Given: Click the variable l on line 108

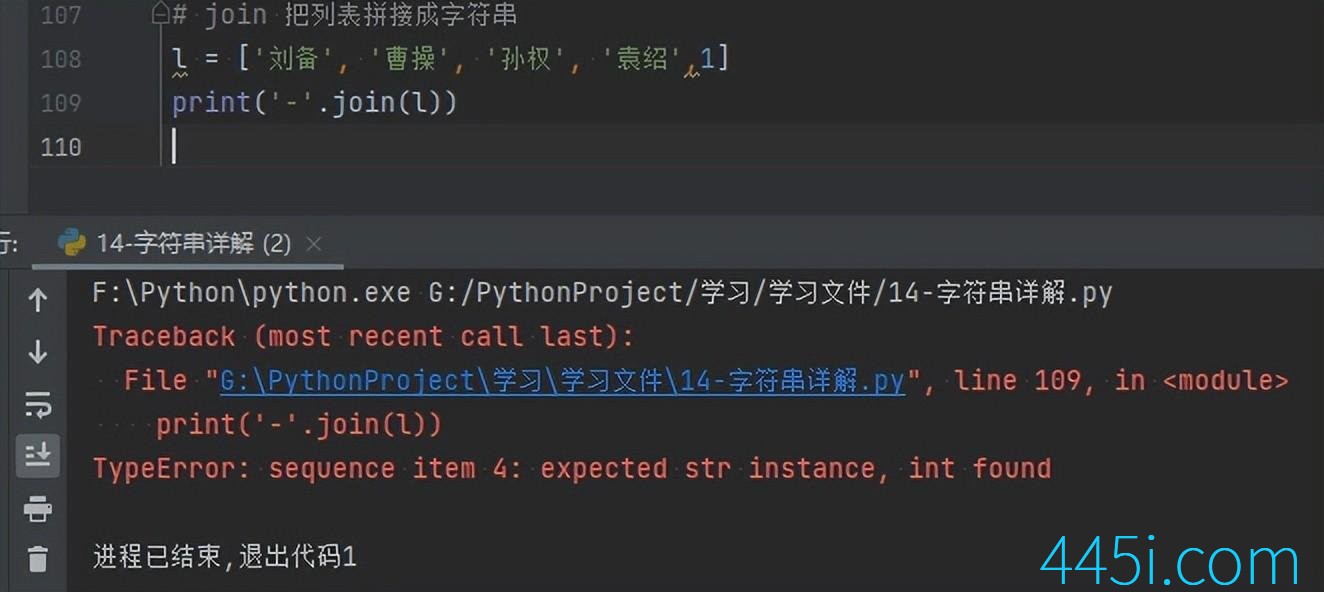Looking at the screenshot, I should tap(179, 59).
